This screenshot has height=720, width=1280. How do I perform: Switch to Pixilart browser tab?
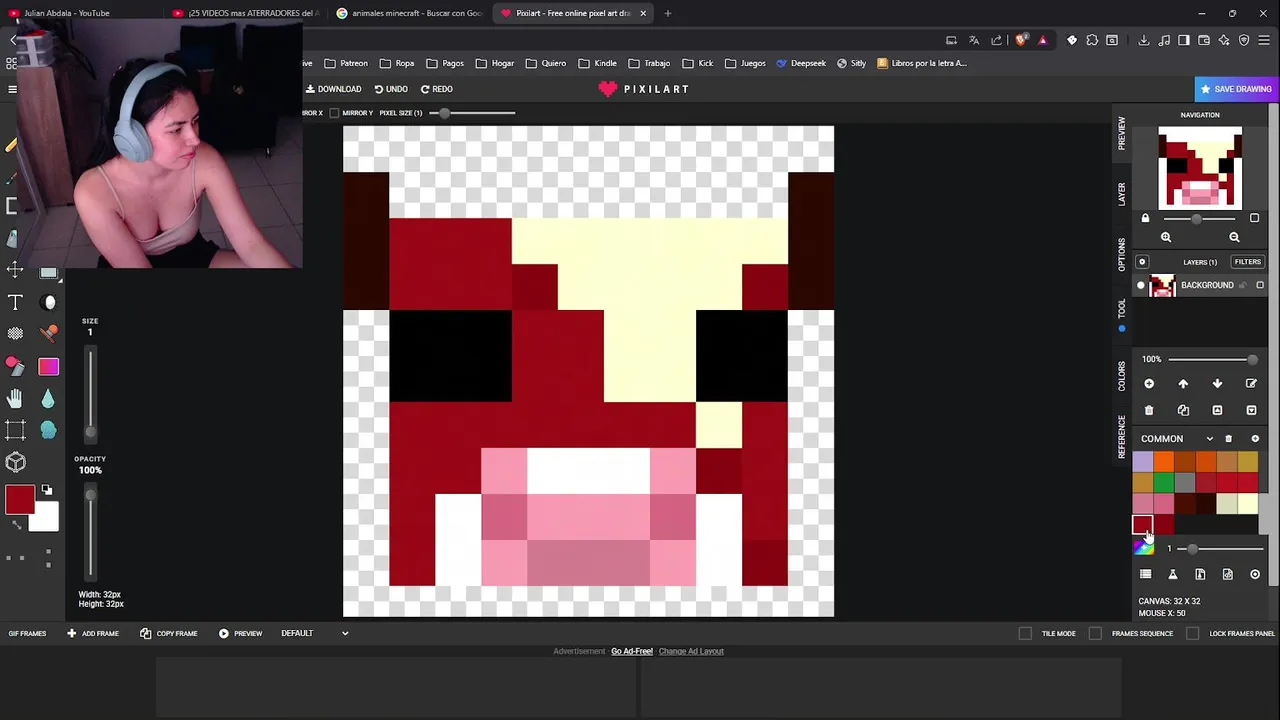574,13
